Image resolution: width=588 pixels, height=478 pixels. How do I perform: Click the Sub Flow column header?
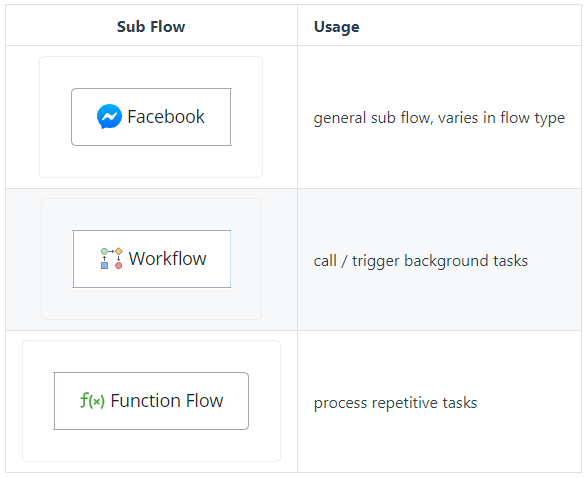pyautogui.click(x=151, y=27)
